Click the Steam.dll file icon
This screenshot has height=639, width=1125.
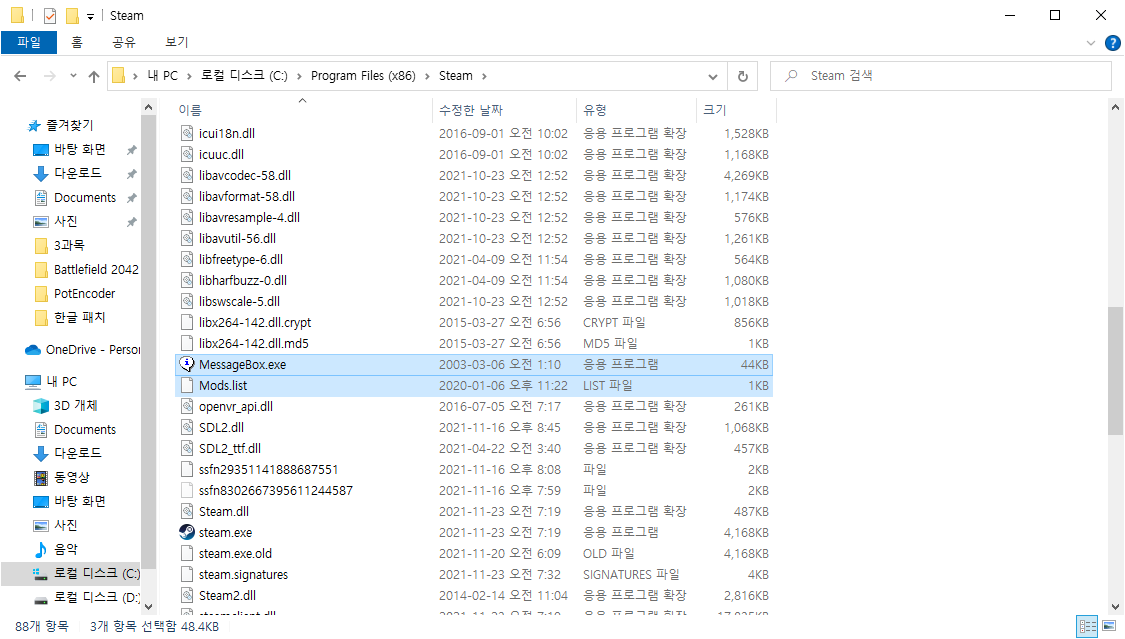click(187, 511)
